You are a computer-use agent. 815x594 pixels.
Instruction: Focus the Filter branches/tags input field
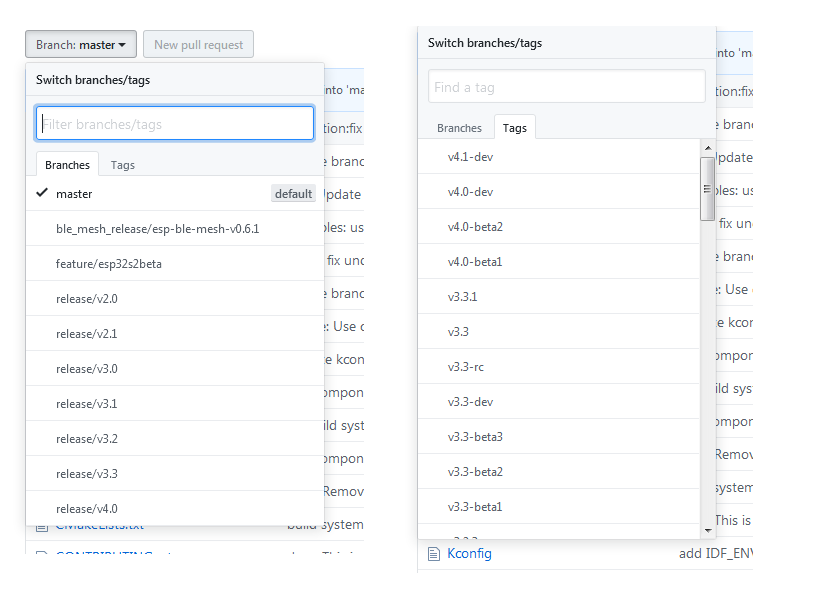pos(175,124)
